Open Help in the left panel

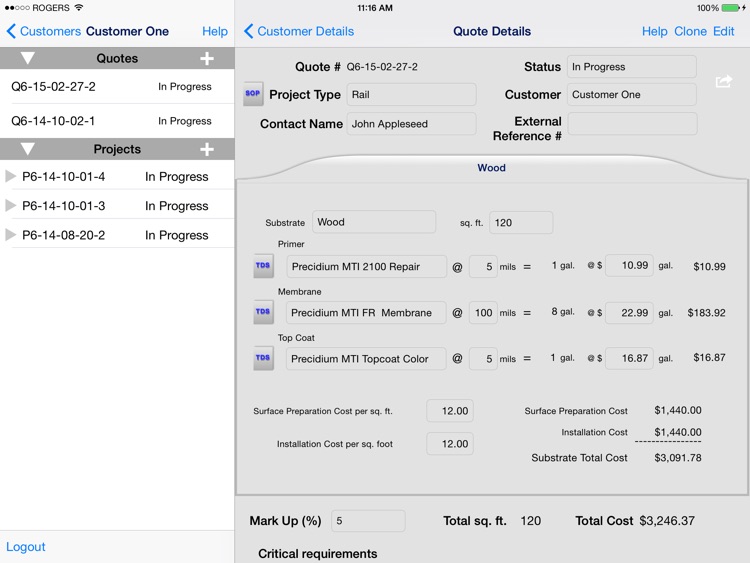214,31
